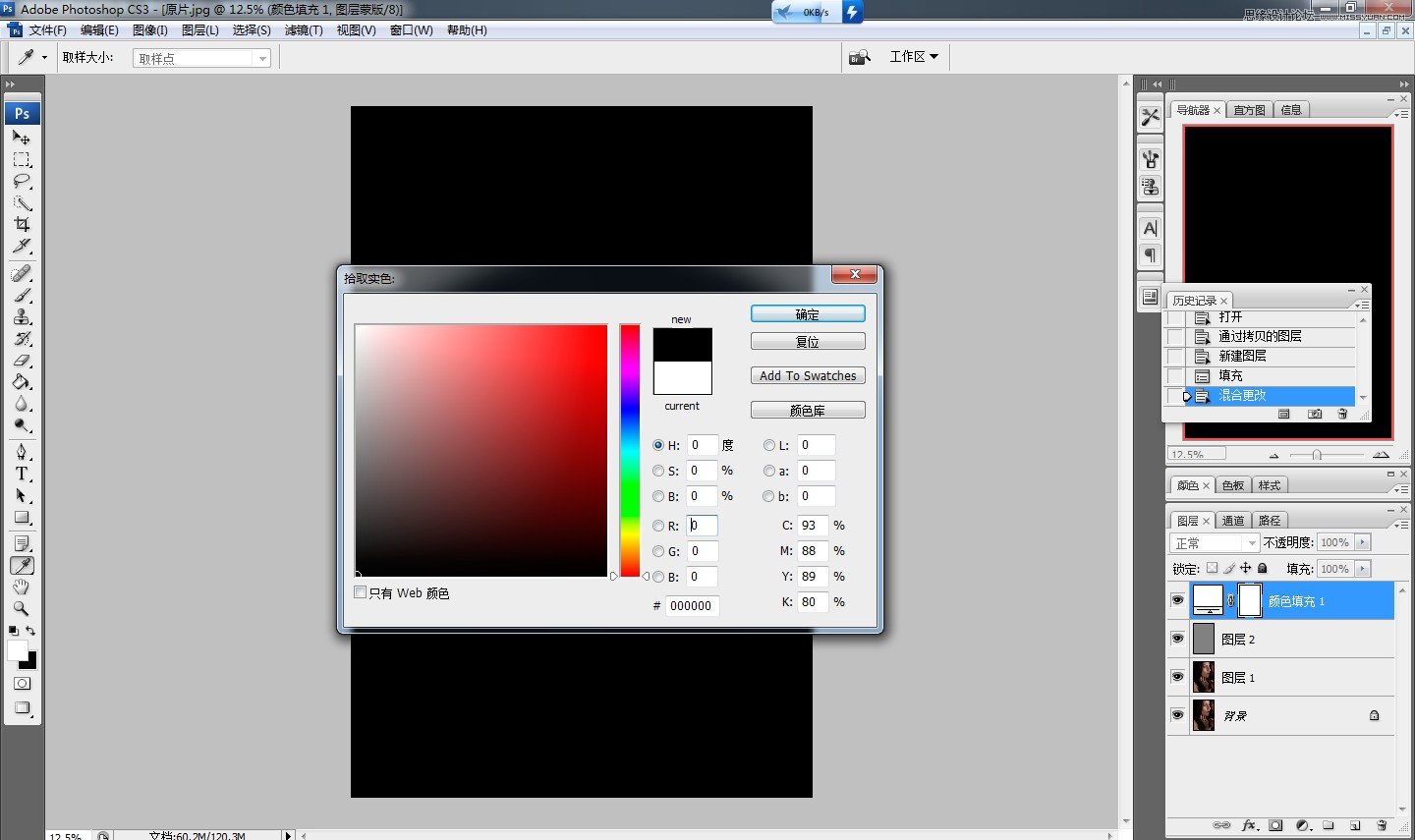This screenshot has width=1415, height=840.
Task: Select the Move tool
Action: pos(22,139)
